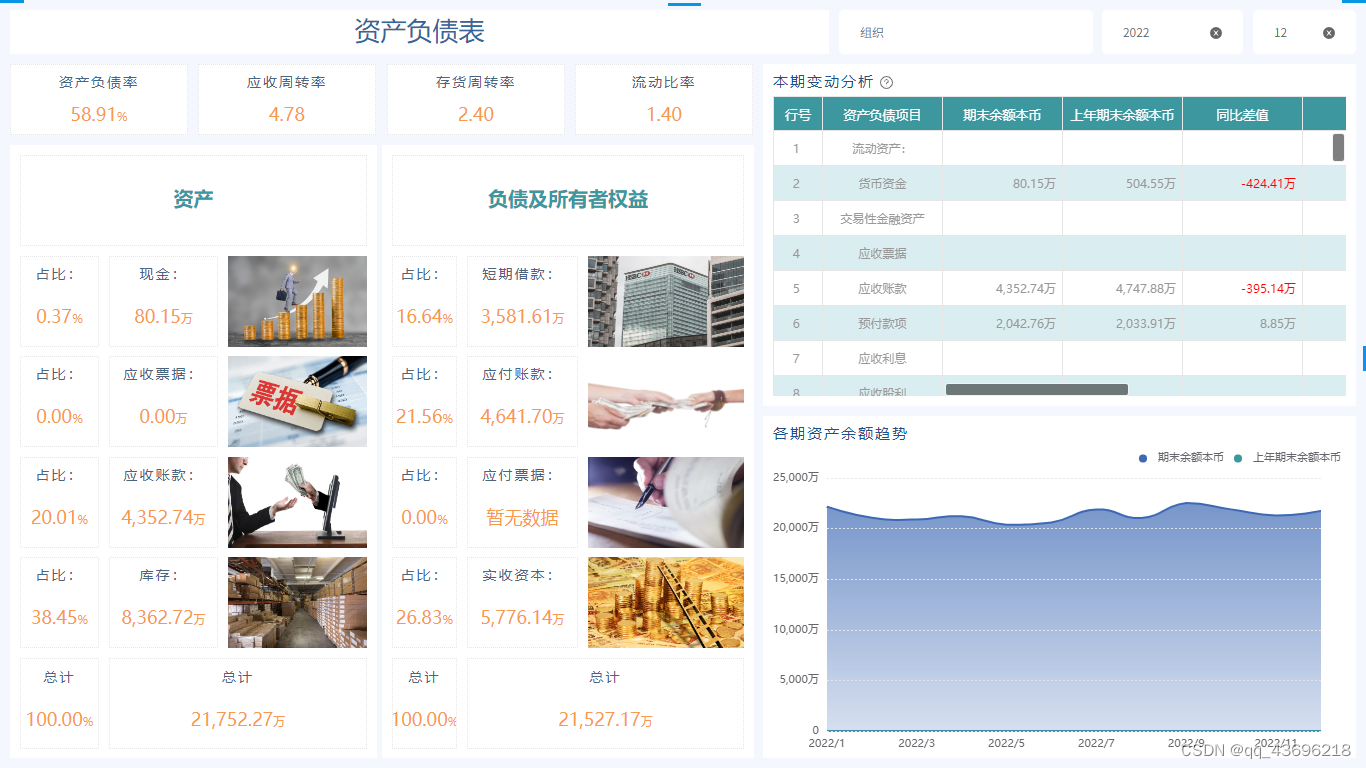Open the 2022 year selector
Screen dimensions: 1366x768
click(x=1172, y=32)
